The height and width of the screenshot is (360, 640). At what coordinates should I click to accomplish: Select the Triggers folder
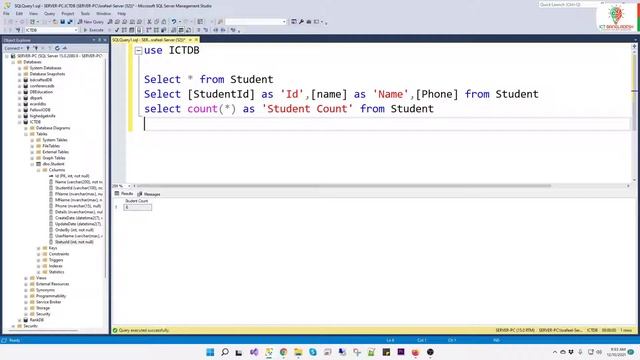click(56, 260)
